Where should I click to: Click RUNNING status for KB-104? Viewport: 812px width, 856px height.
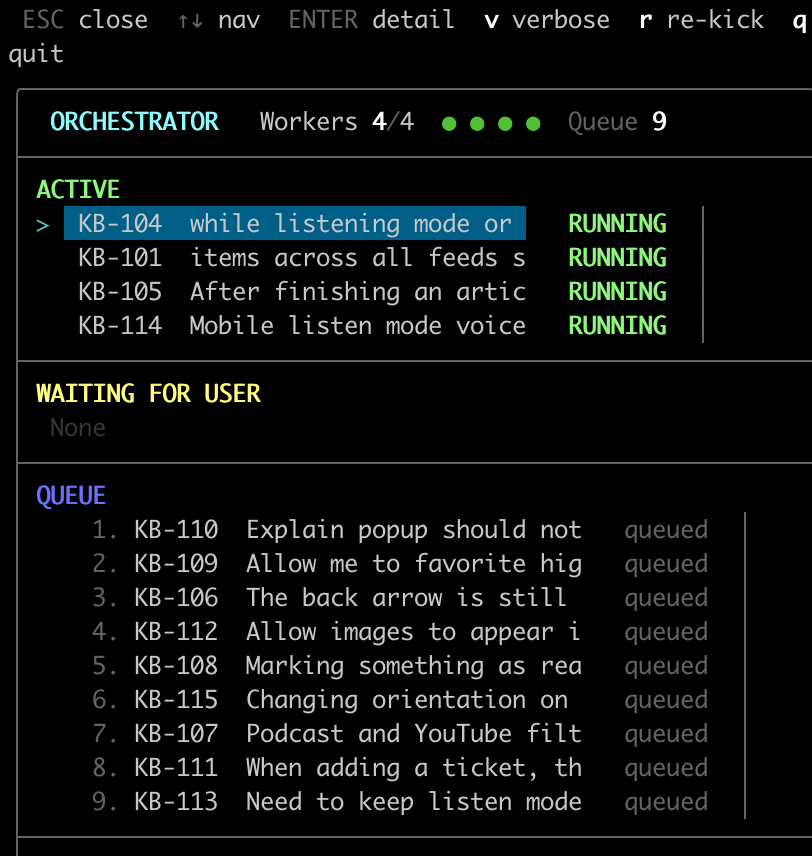(x=618, y=224)
